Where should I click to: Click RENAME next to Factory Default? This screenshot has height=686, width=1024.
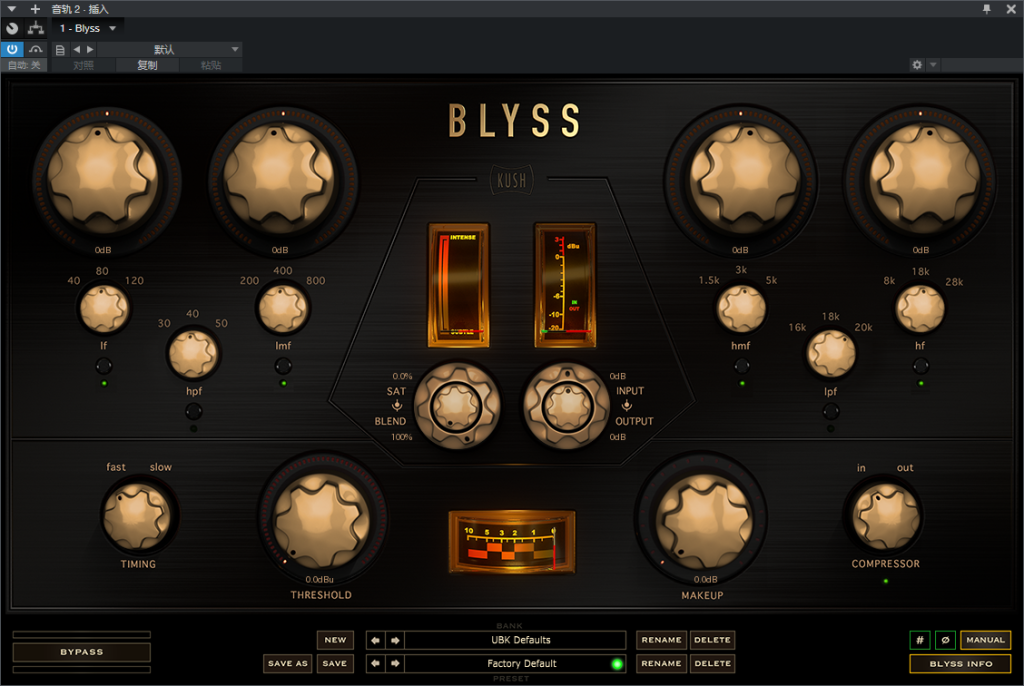tap(662, 664)
